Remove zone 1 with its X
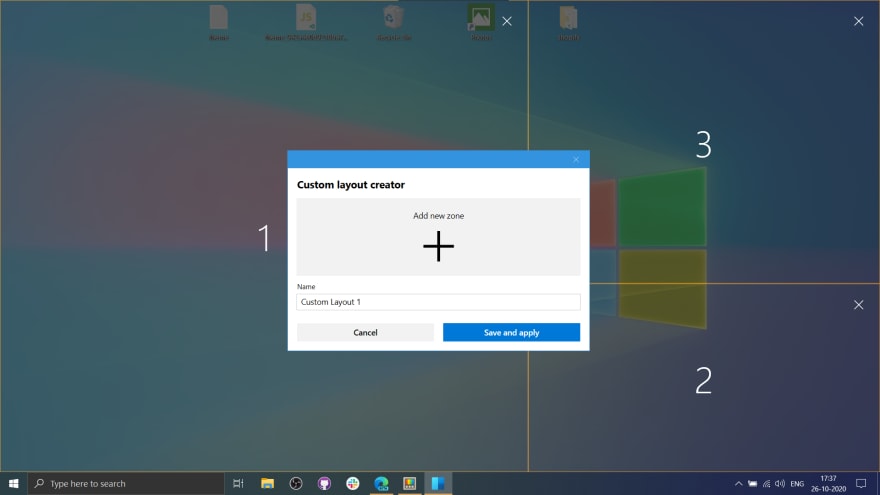The image size is (880, 495). click(x=507, y=21)
